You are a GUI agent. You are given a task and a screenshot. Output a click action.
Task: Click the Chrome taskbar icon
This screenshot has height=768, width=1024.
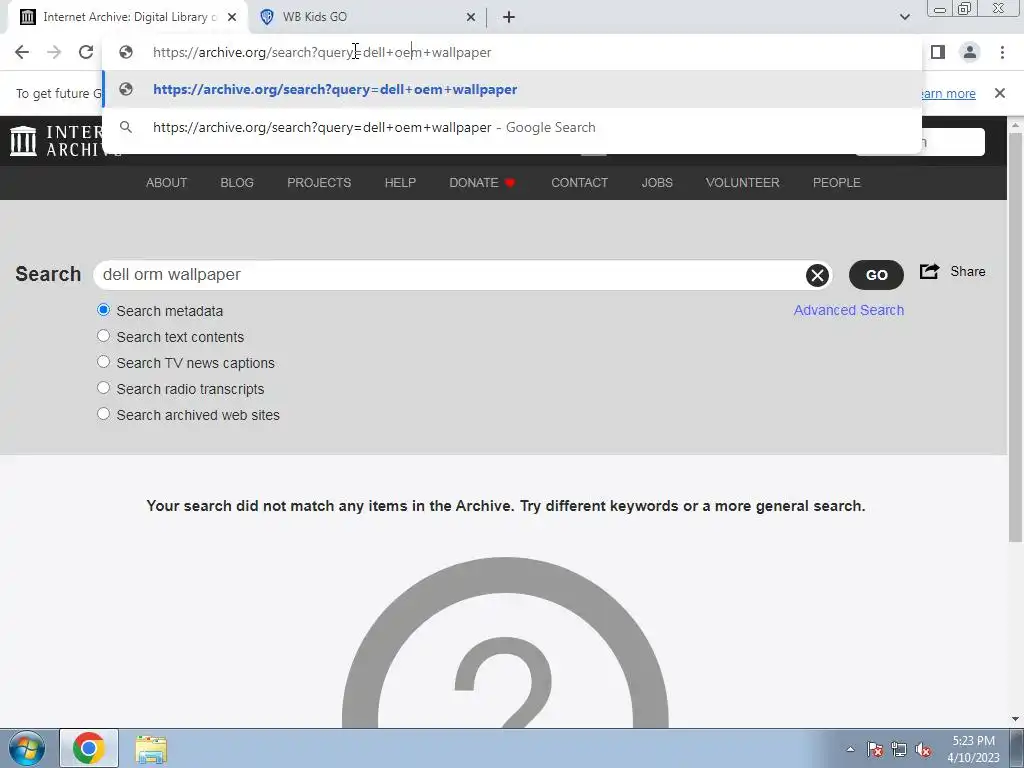89,748
